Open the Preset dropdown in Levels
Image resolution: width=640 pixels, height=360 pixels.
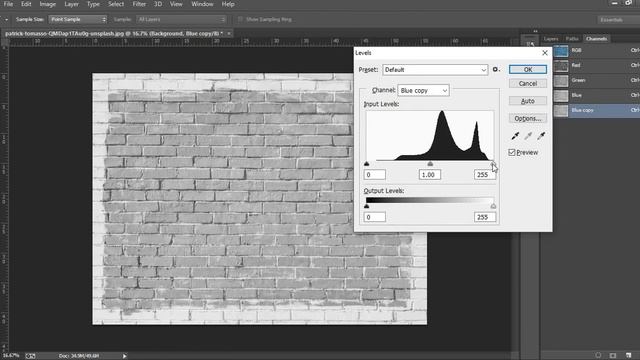[x=435, y=70]
